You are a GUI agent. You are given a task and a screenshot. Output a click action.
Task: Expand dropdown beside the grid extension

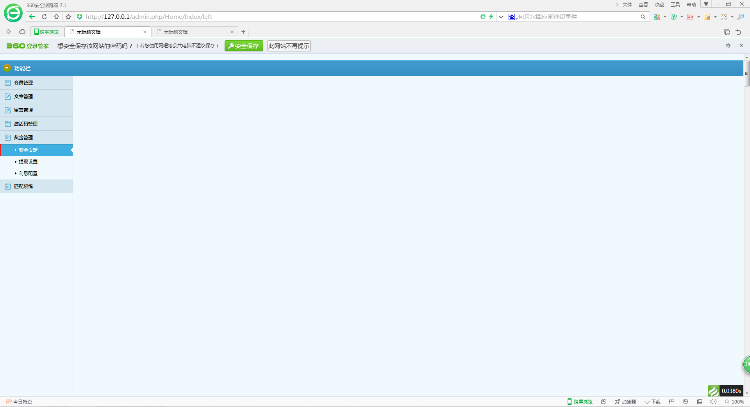[665, 17]
